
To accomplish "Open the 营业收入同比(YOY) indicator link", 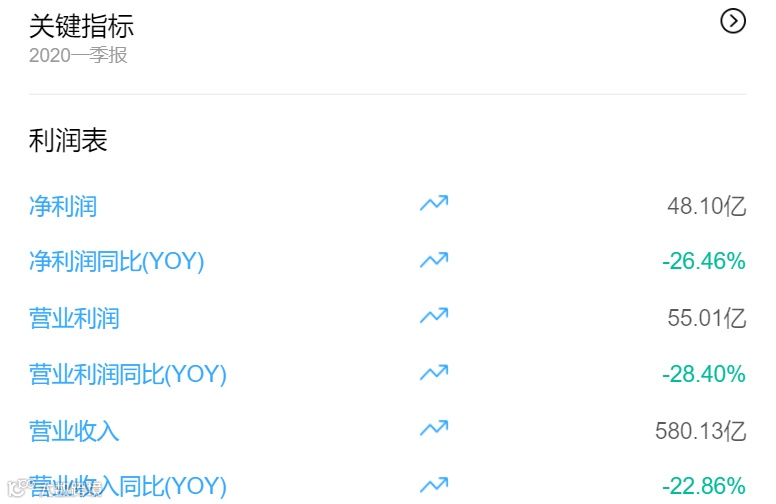I will pos(128,486).
